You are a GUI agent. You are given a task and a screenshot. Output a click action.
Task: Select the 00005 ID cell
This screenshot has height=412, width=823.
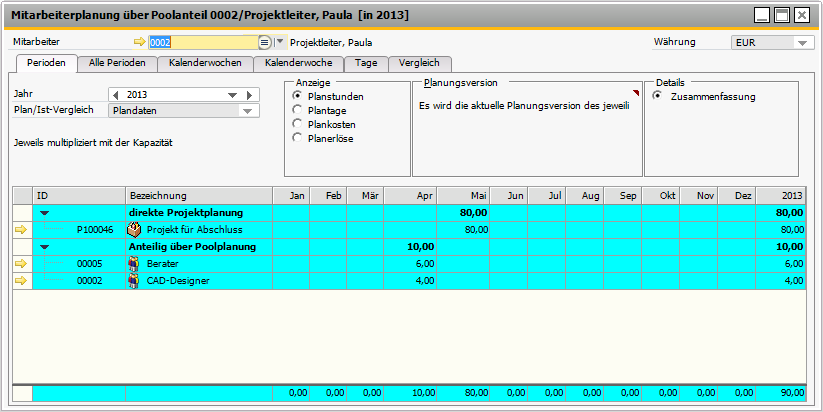[x=79, y=263]
